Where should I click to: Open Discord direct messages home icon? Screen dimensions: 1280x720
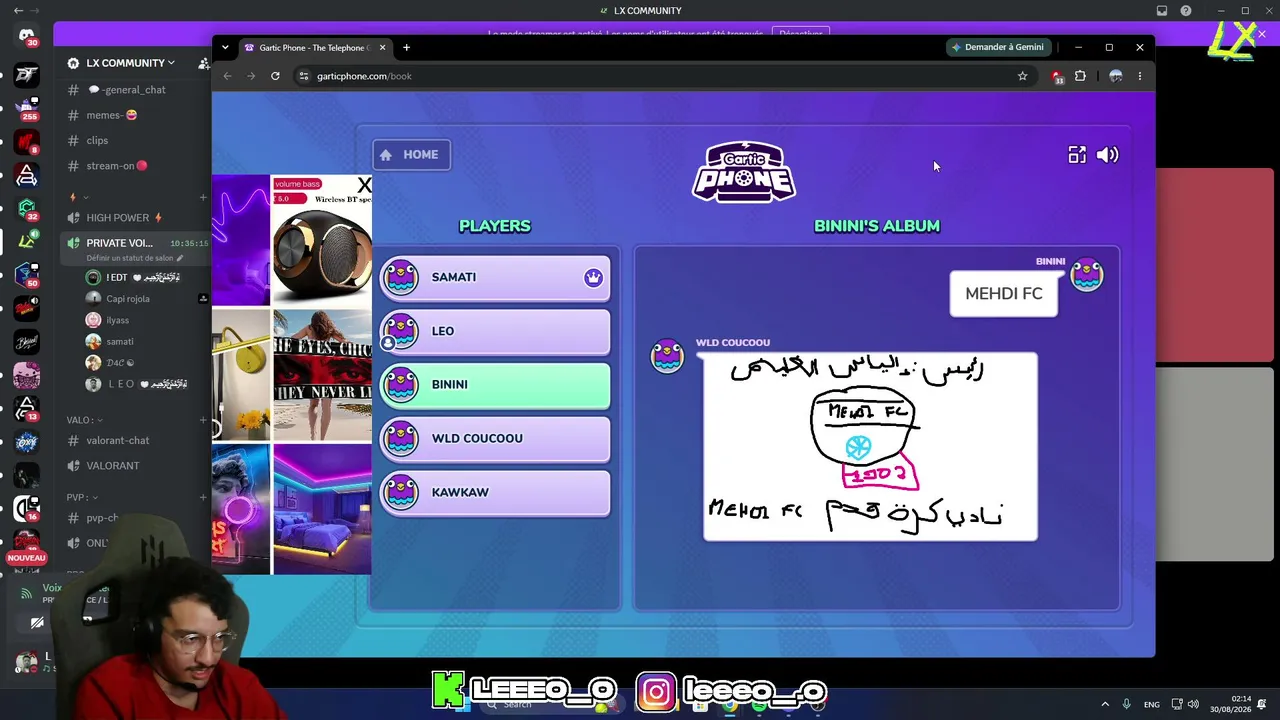27,37
